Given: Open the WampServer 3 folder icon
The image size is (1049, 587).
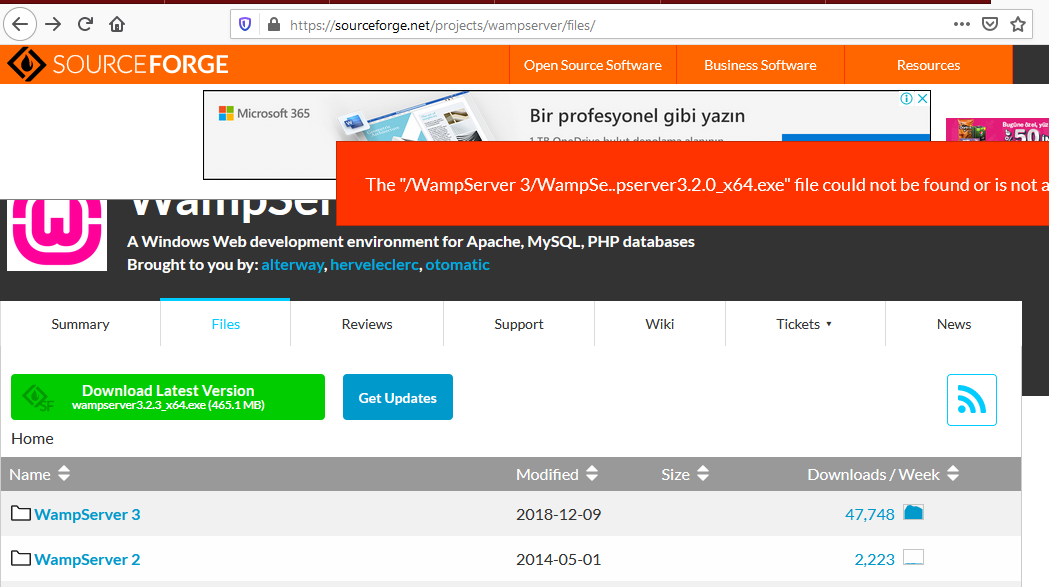Looking at the screenshot, I should tap(21, 513).
